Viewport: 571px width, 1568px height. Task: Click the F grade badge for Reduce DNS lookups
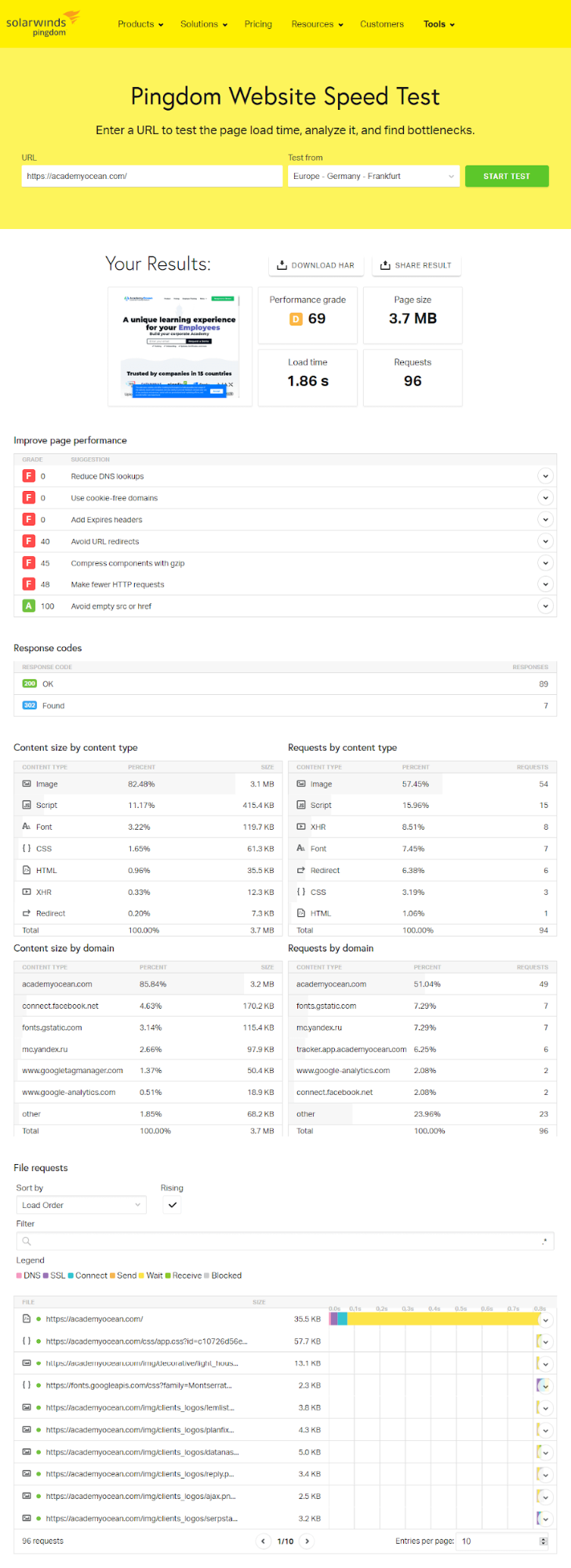(29, 476)
